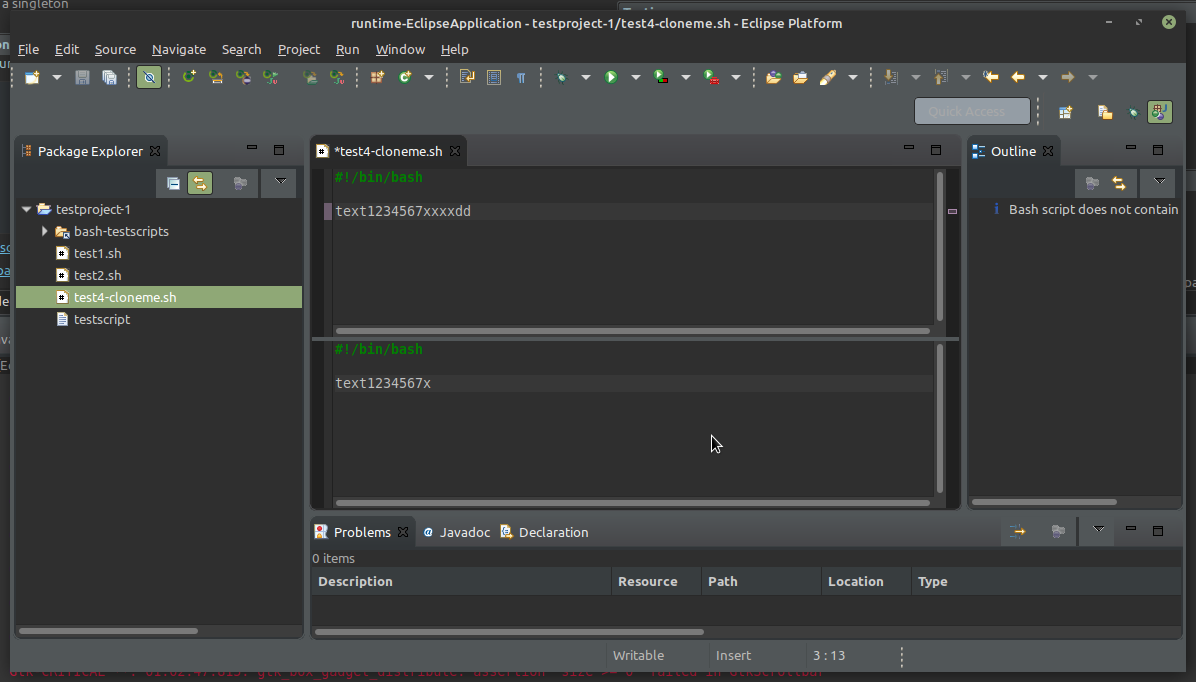
Task: Switch to the Declaration tab
Action: pos(545,532)
